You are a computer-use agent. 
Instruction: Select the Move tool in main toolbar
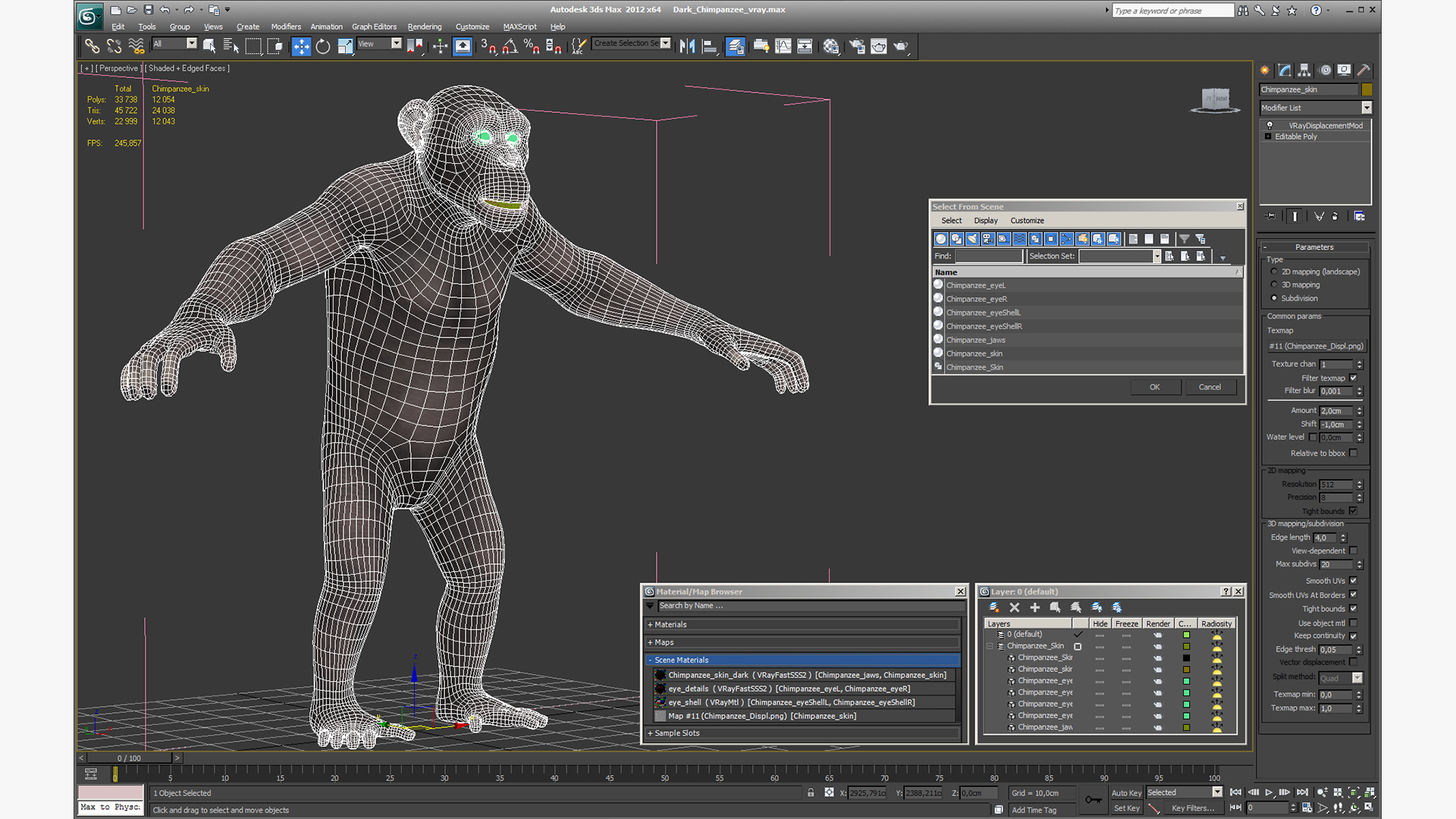301,46
